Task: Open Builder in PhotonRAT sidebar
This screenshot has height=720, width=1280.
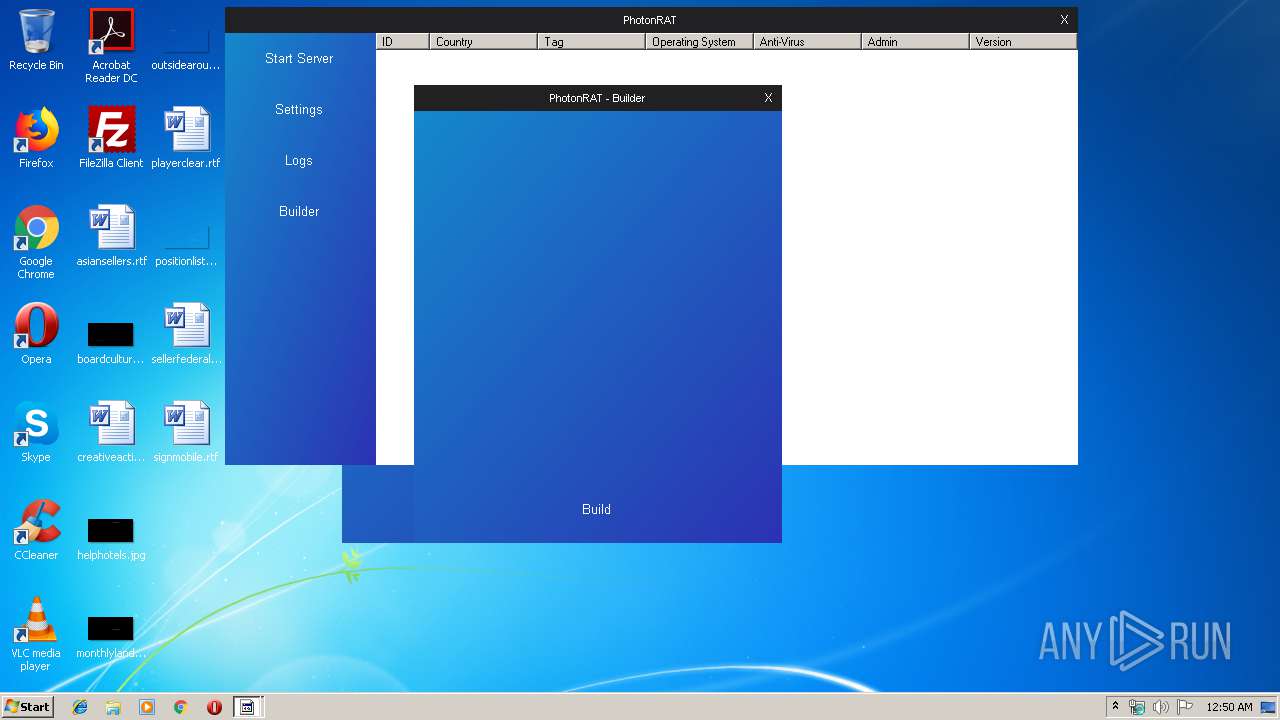Action: (299, 211)
